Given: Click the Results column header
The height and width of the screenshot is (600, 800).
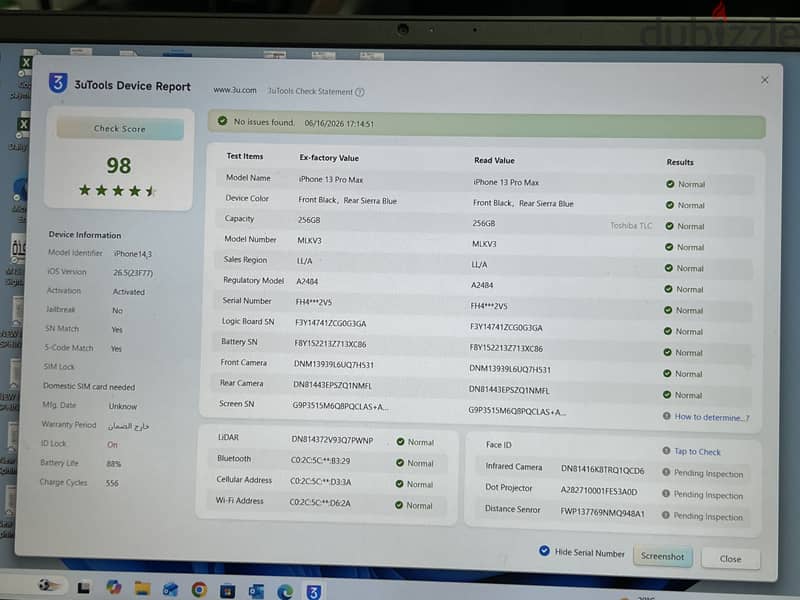Looking at the screenshot, I should coord(680,162).
